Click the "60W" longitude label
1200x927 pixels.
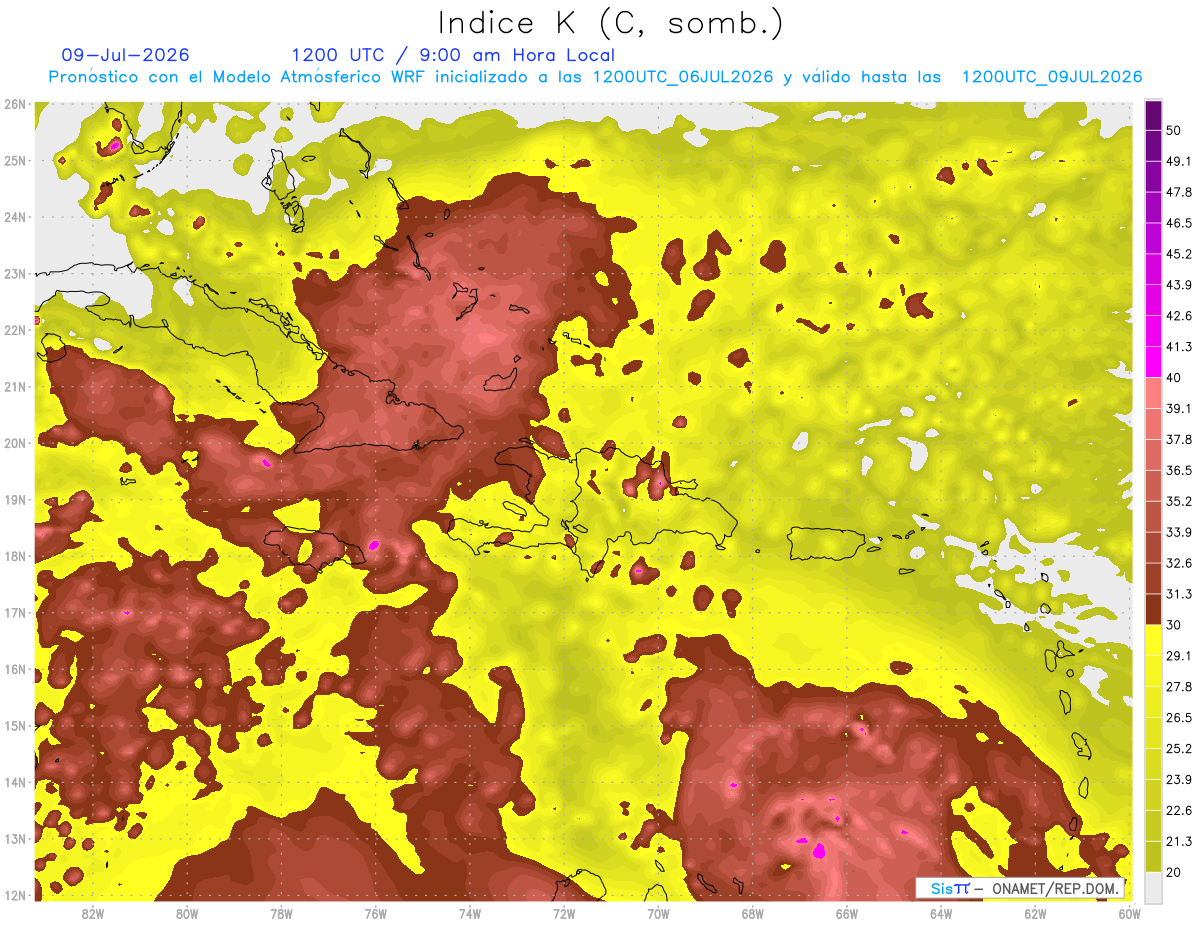(1130, 914)
